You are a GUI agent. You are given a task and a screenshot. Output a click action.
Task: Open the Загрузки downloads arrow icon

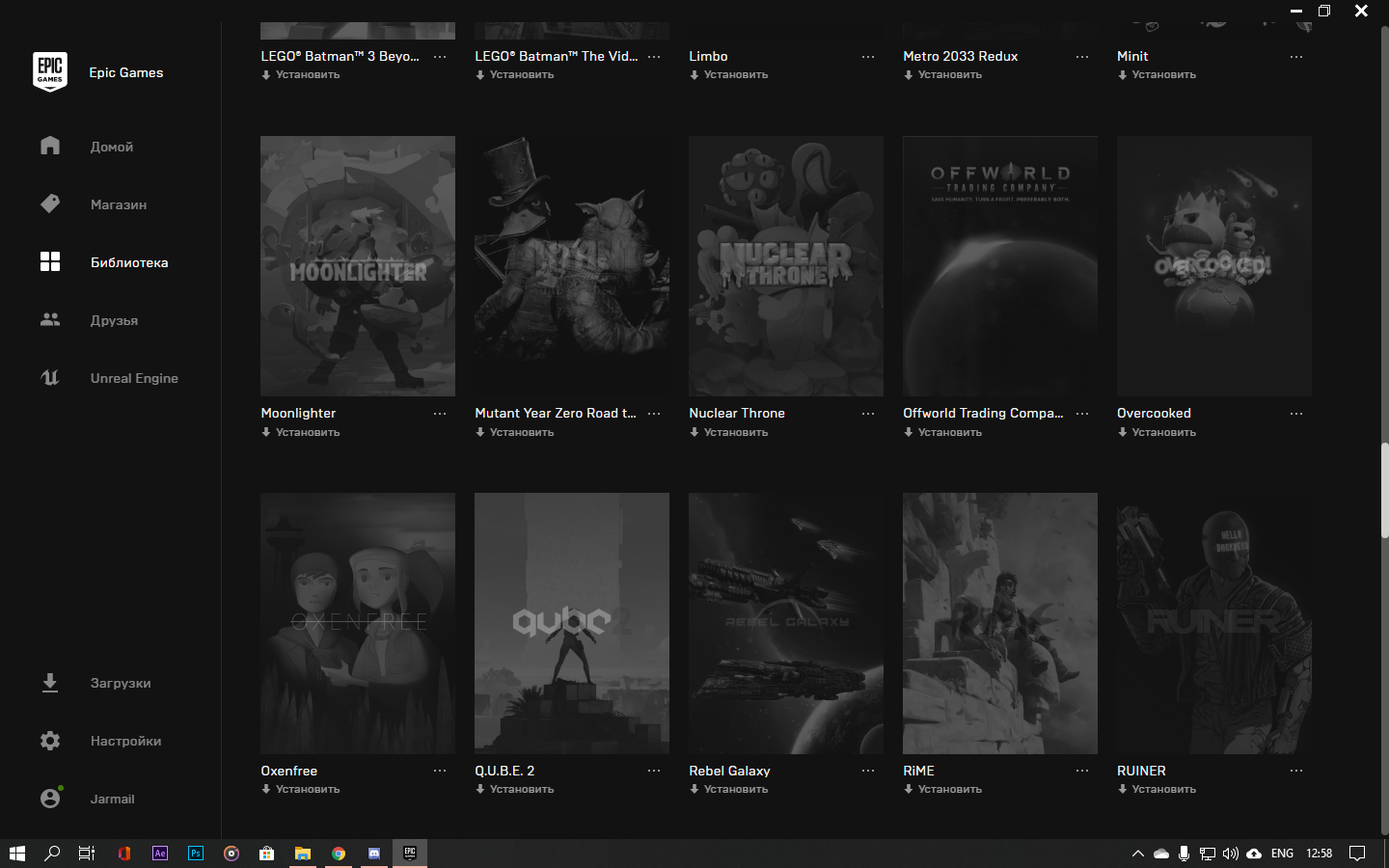click(50, 683)
